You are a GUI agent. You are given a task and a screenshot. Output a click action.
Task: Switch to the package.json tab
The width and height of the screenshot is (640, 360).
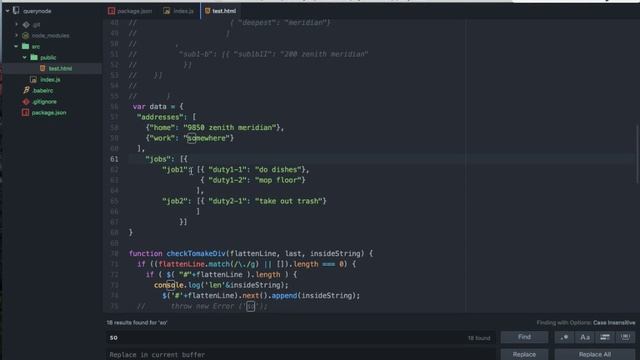tap(130, 11)
